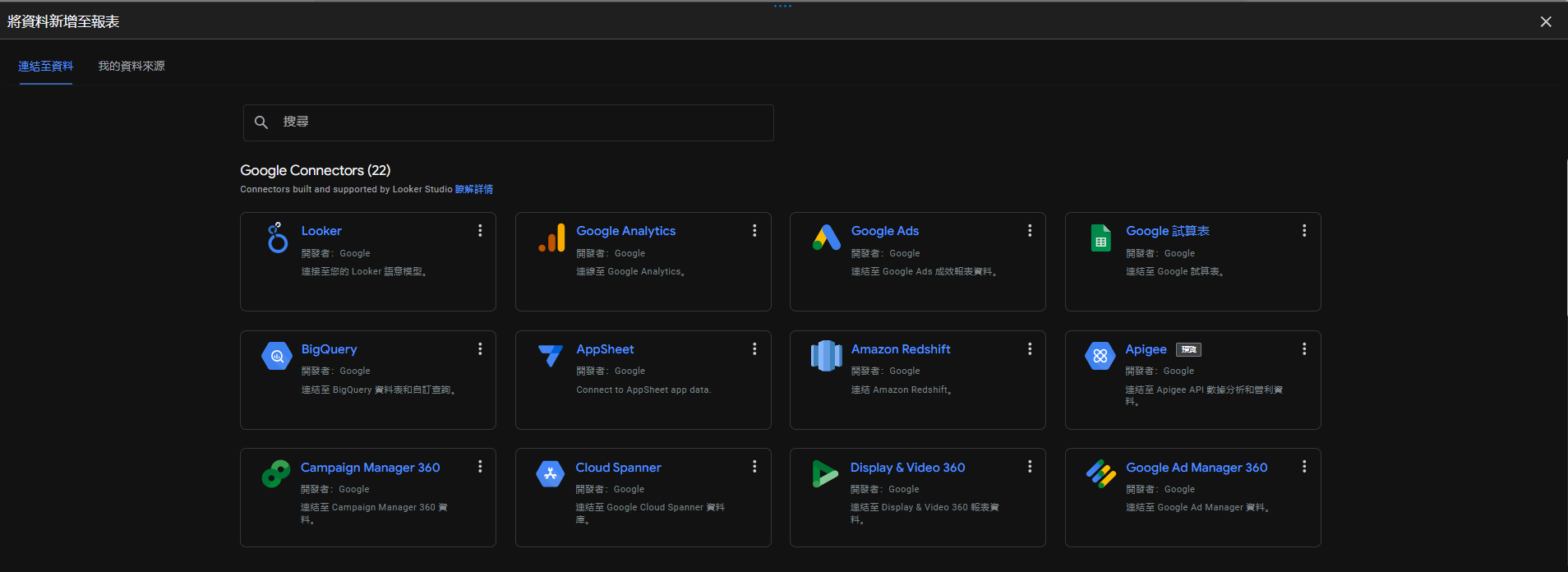Switch to the 連結至資料 tab
Screen dimensions: 1568x572
pos(45,67)
